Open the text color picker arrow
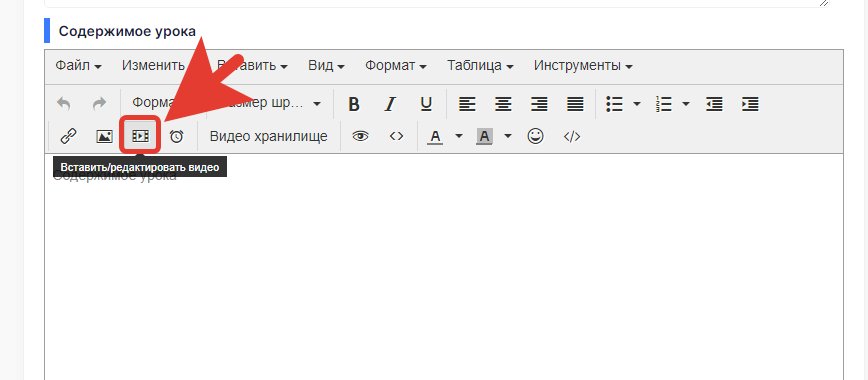 pos(459,136)
